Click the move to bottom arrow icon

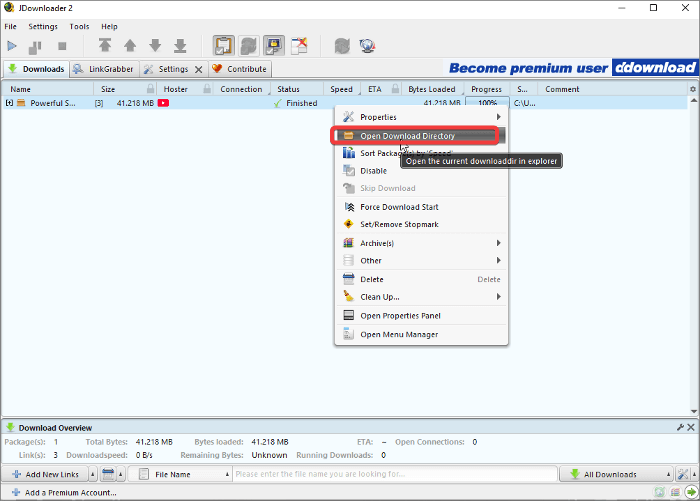point(180,46)
